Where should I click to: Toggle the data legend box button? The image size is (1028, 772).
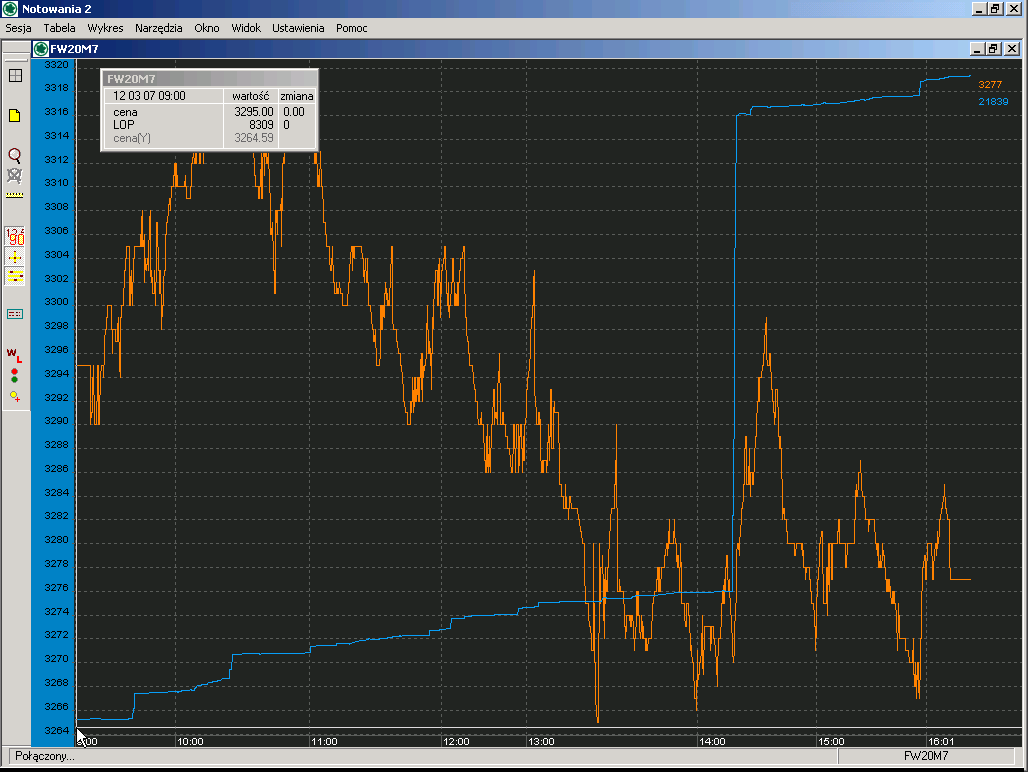coord(15,276)
